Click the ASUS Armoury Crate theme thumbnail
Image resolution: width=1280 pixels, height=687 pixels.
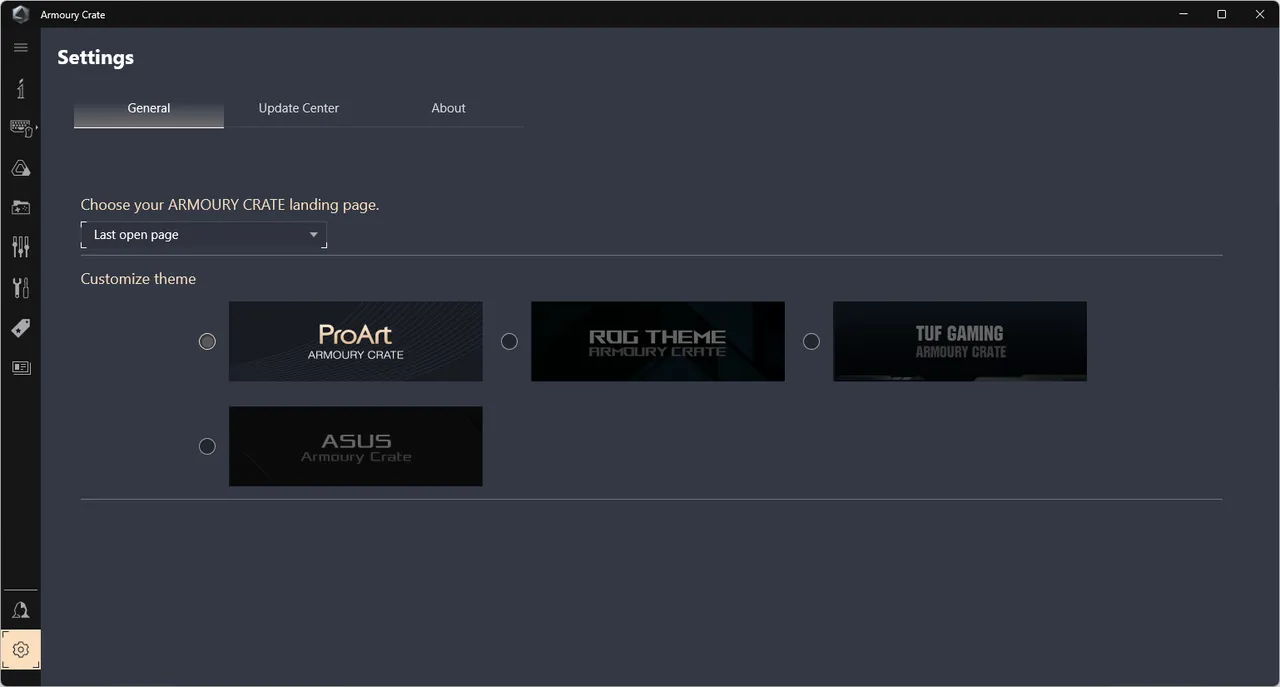click(x=356, y=446)
